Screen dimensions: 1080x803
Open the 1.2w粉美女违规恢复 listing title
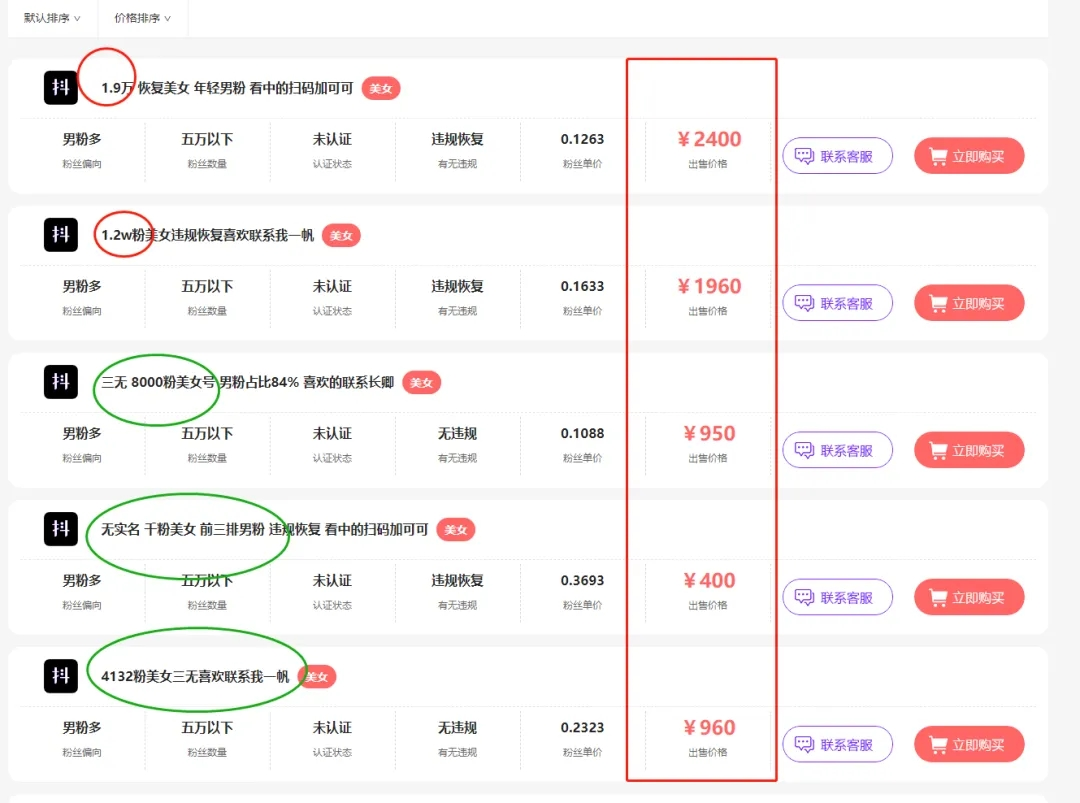click(207, 236)
